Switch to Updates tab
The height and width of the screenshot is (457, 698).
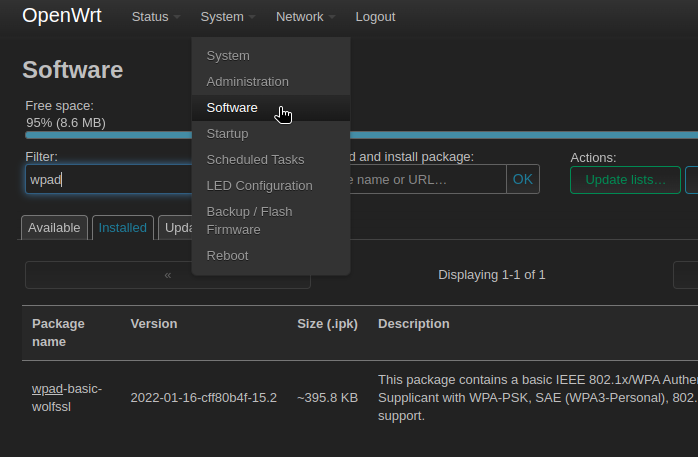tap(176, 228)
